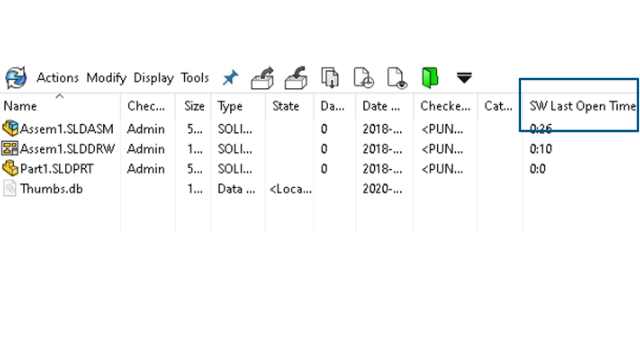
Task: Open the Actions menu
Action: pyautogui.click(x=58, y=78)
